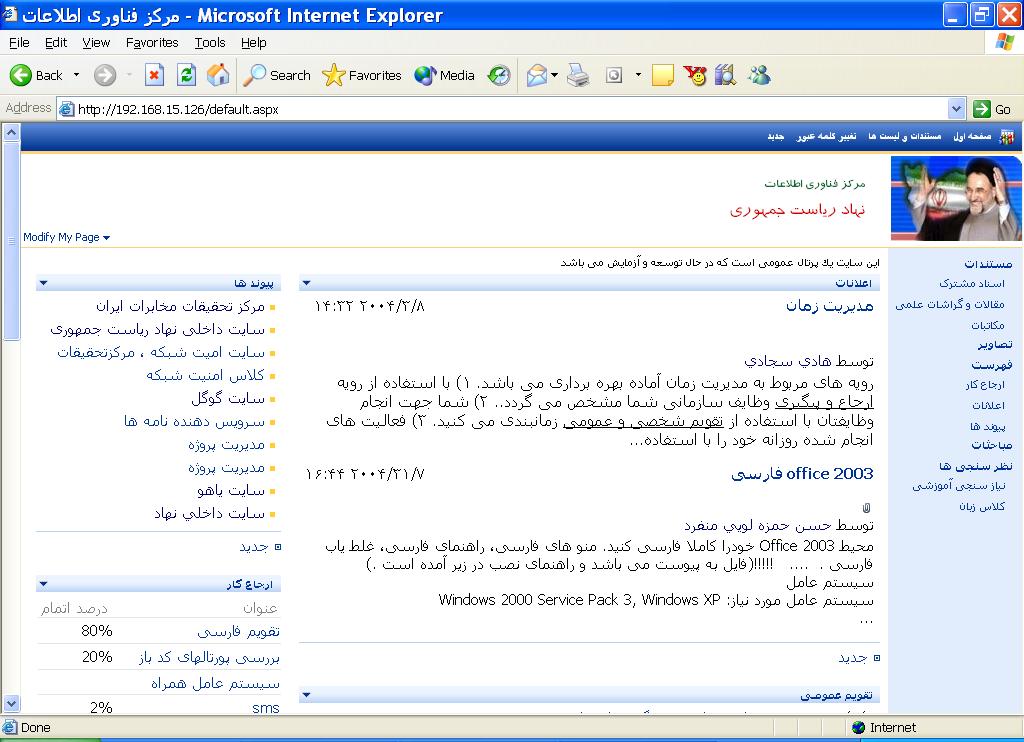Click the yellow note Discuss icon
This screenshot has height=742, width=1024.
coord(662,75)
